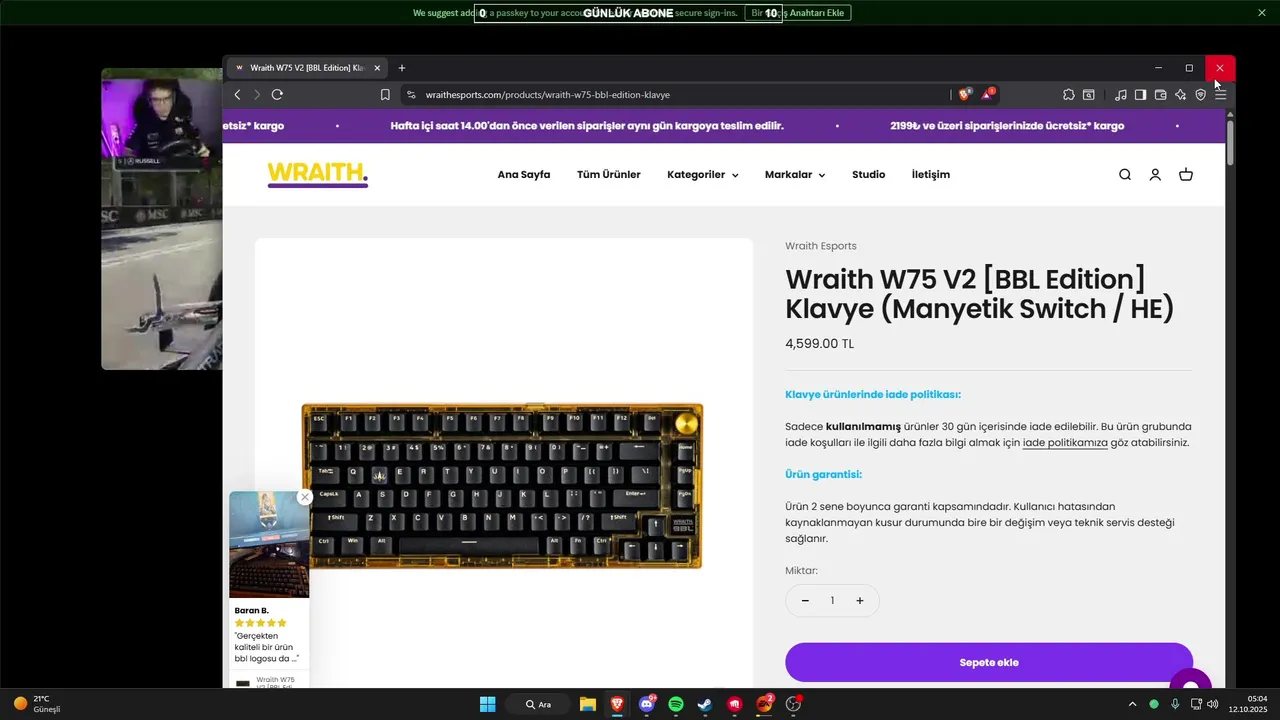
Task: Decrease quantity with the minus button
Action: [x=805, y=601]
